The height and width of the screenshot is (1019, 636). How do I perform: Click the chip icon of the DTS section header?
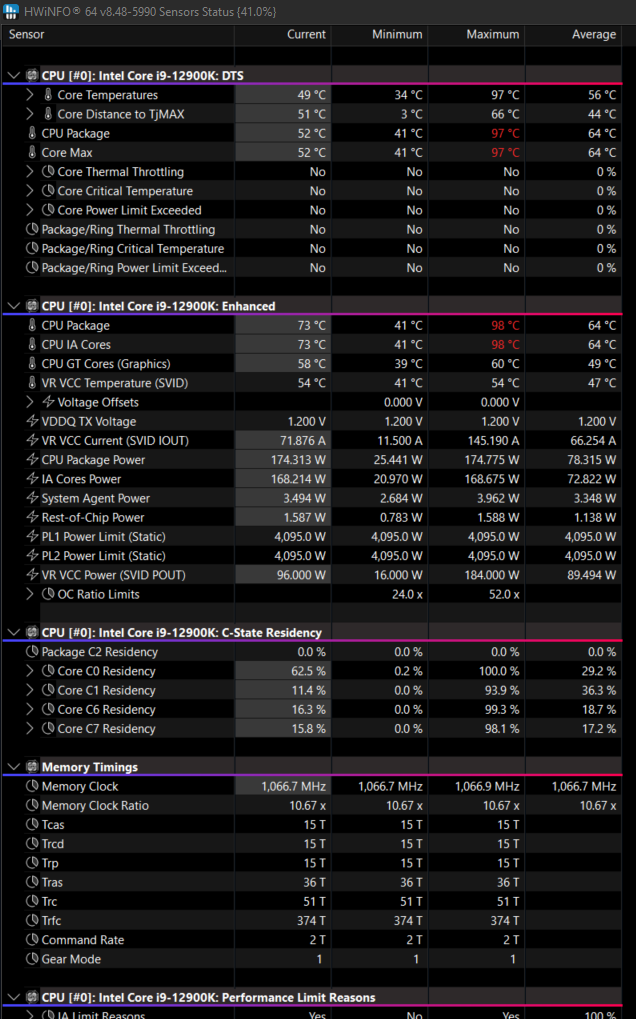coord(32,75)
